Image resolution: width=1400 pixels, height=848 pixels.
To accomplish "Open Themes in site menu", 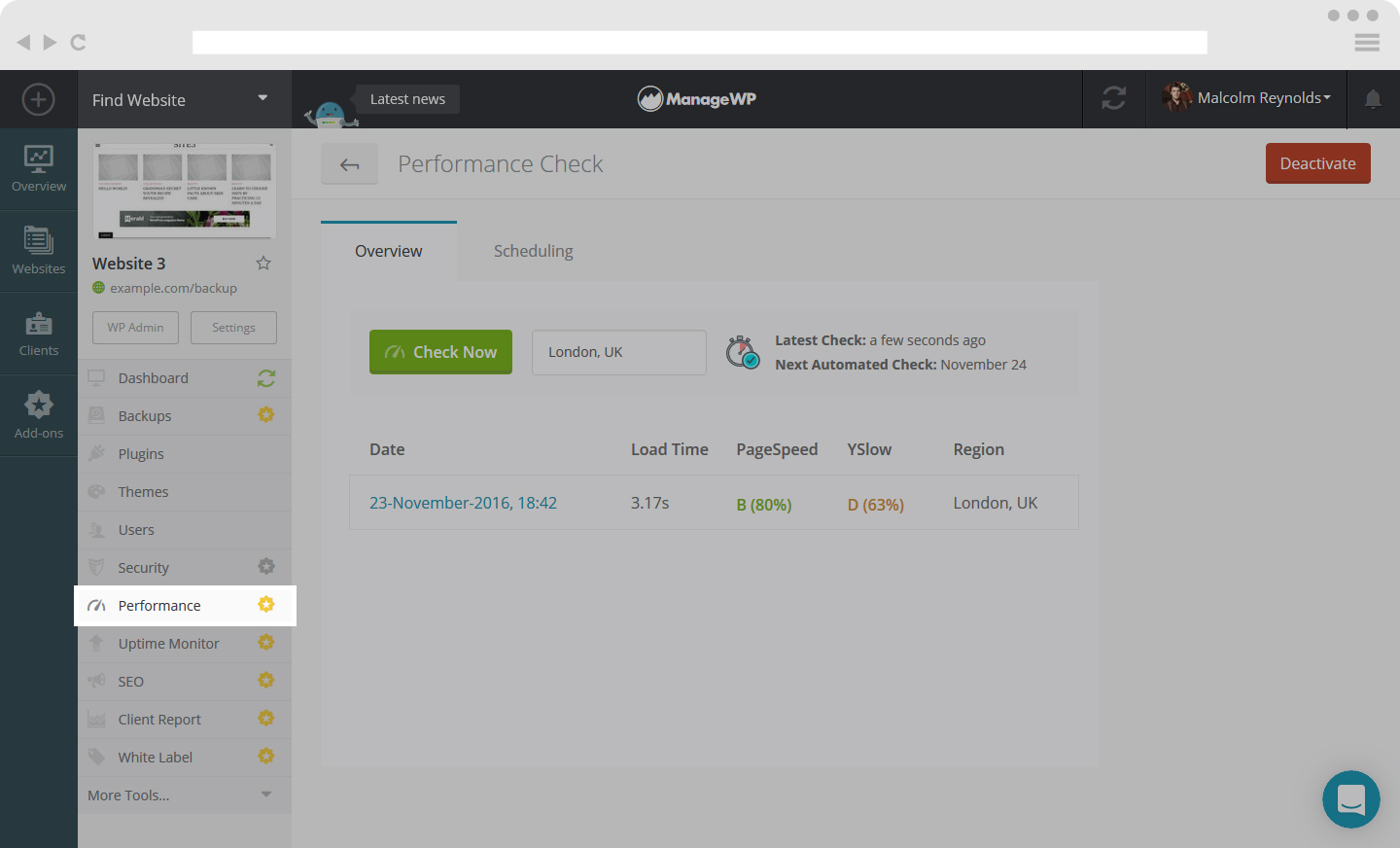I will tap(185, 492).
